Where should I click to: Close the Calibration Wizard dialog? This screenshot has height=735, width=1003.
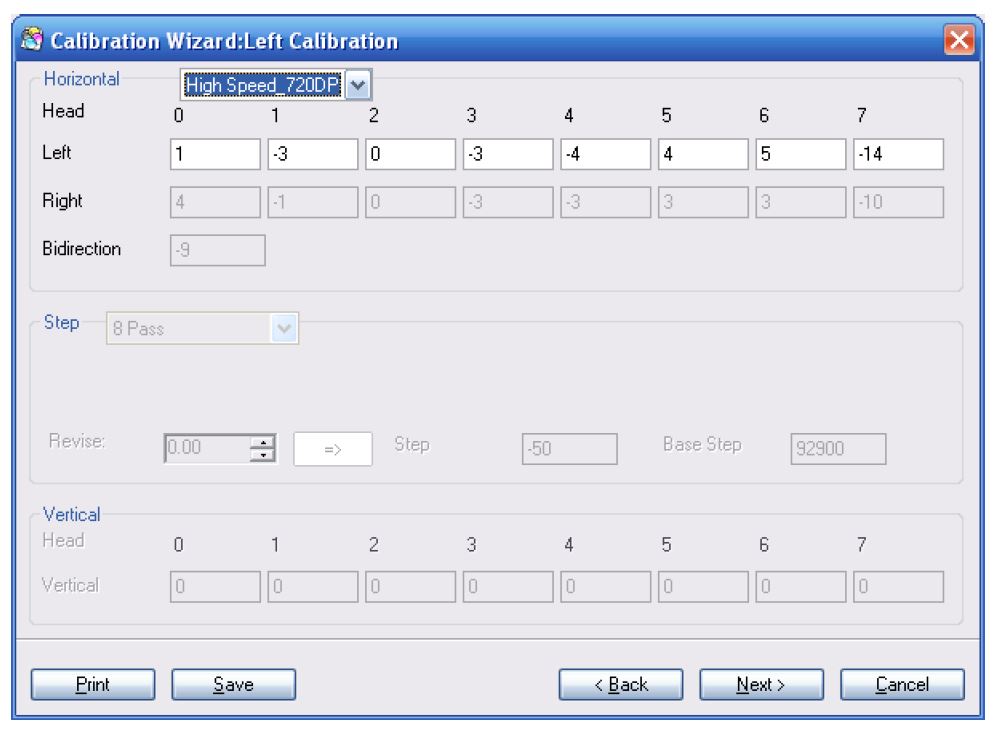click(x=958, y=41)
